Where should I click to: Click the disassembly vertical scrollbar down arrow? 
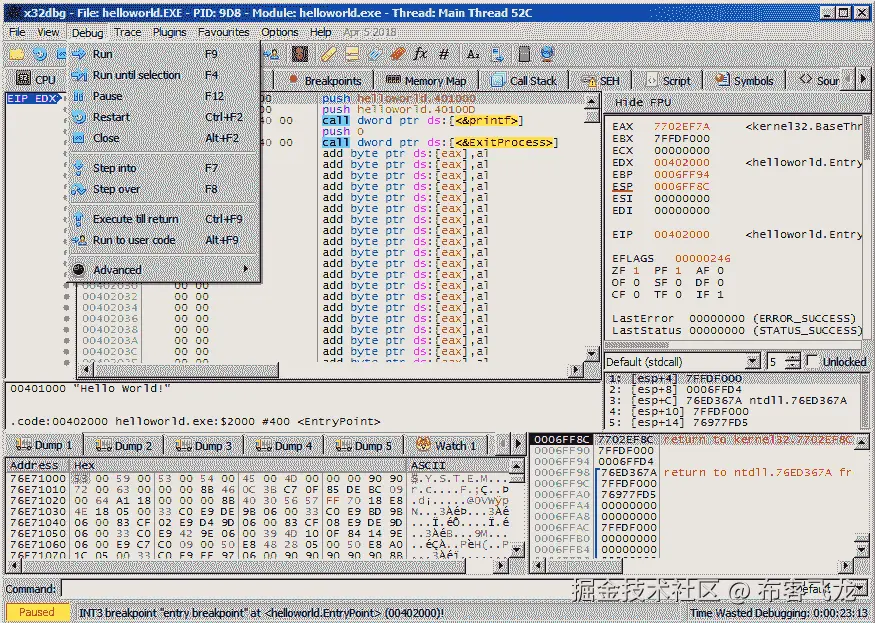592,354
